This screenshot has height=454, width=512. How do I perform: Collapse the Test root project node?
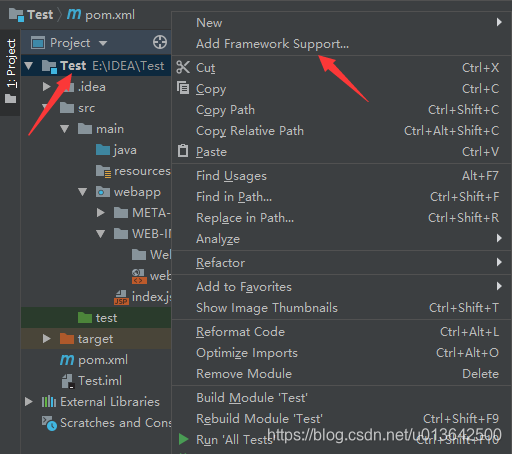click(29, 66)
